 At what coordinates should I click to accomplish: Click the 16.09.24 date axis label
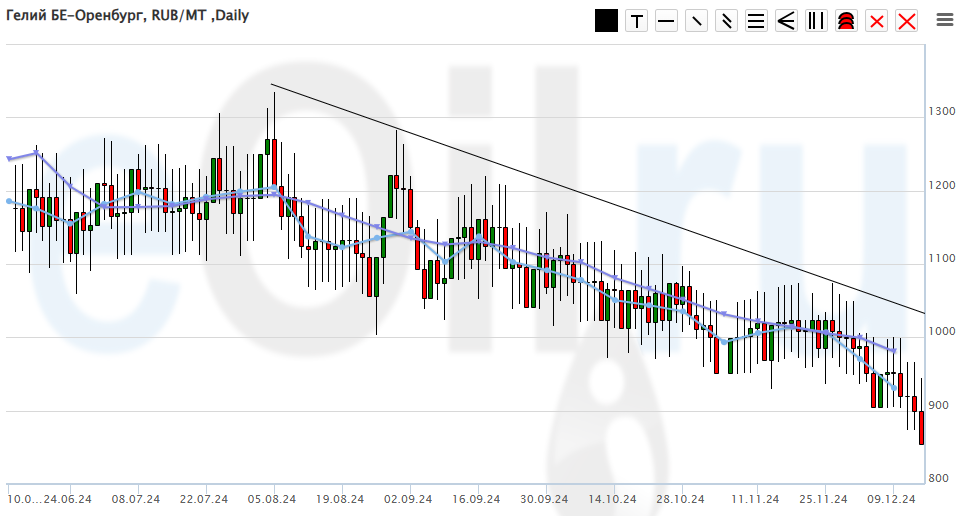click(x=475, y=498)
